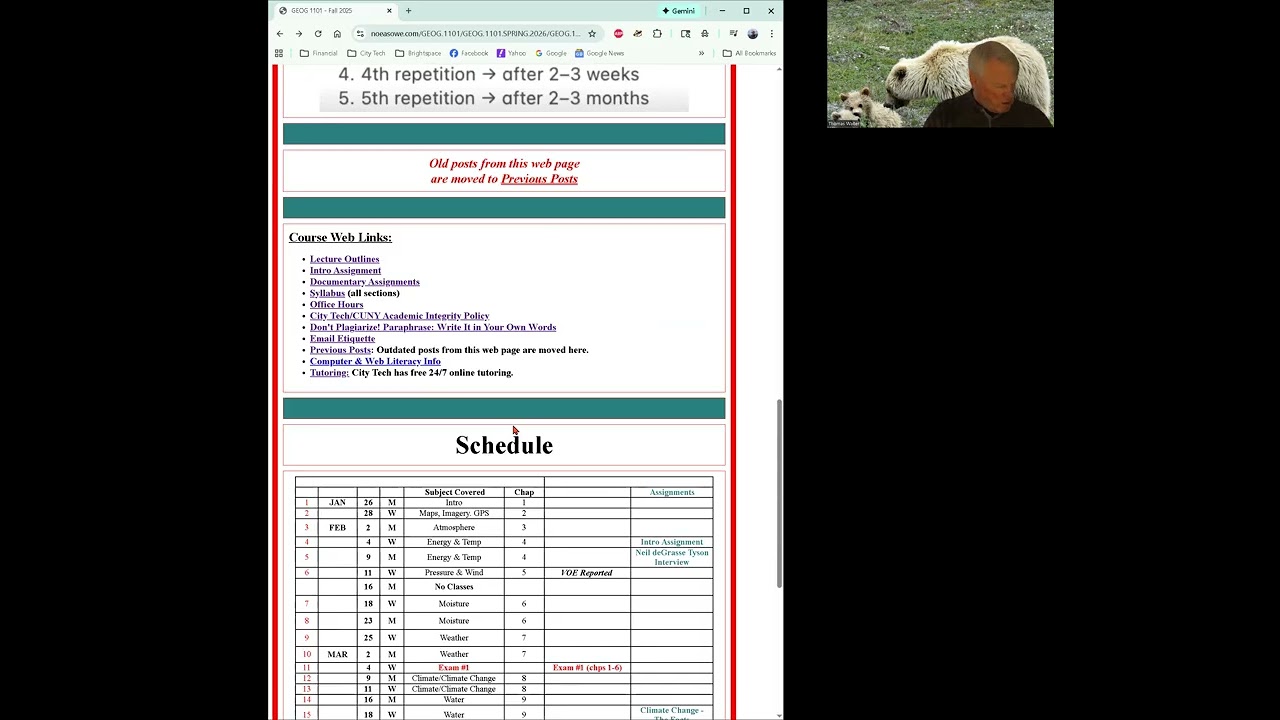Go back using the browser back arrow

tap(280, 34)
